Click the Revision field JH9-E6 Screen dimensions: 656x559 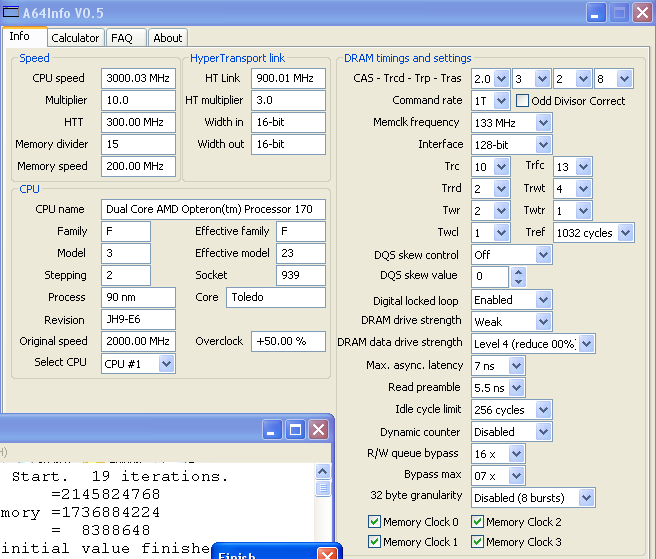point(138,320)
